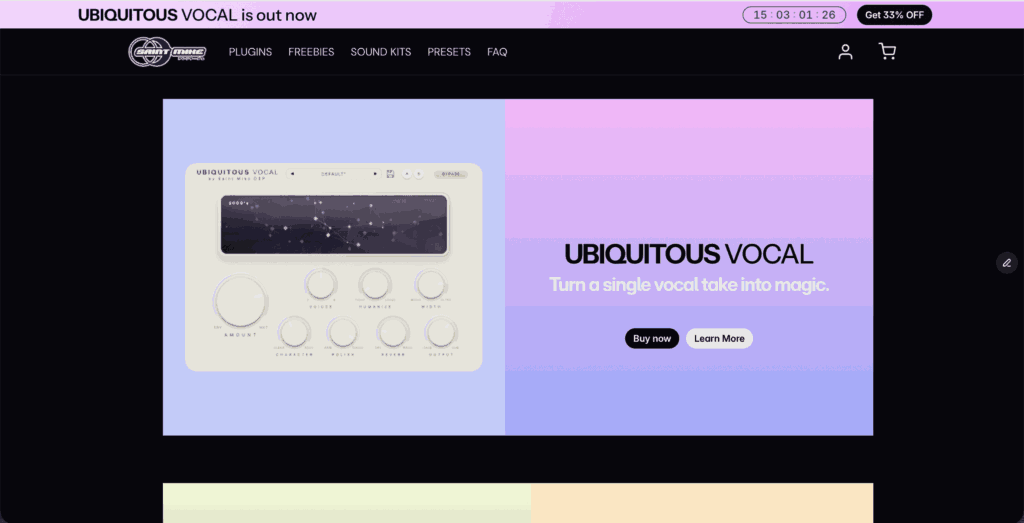The height and width of the screenshot is (523, 1024).
Task: Click the Get 33% OFF button
Action: click(894, 15)
